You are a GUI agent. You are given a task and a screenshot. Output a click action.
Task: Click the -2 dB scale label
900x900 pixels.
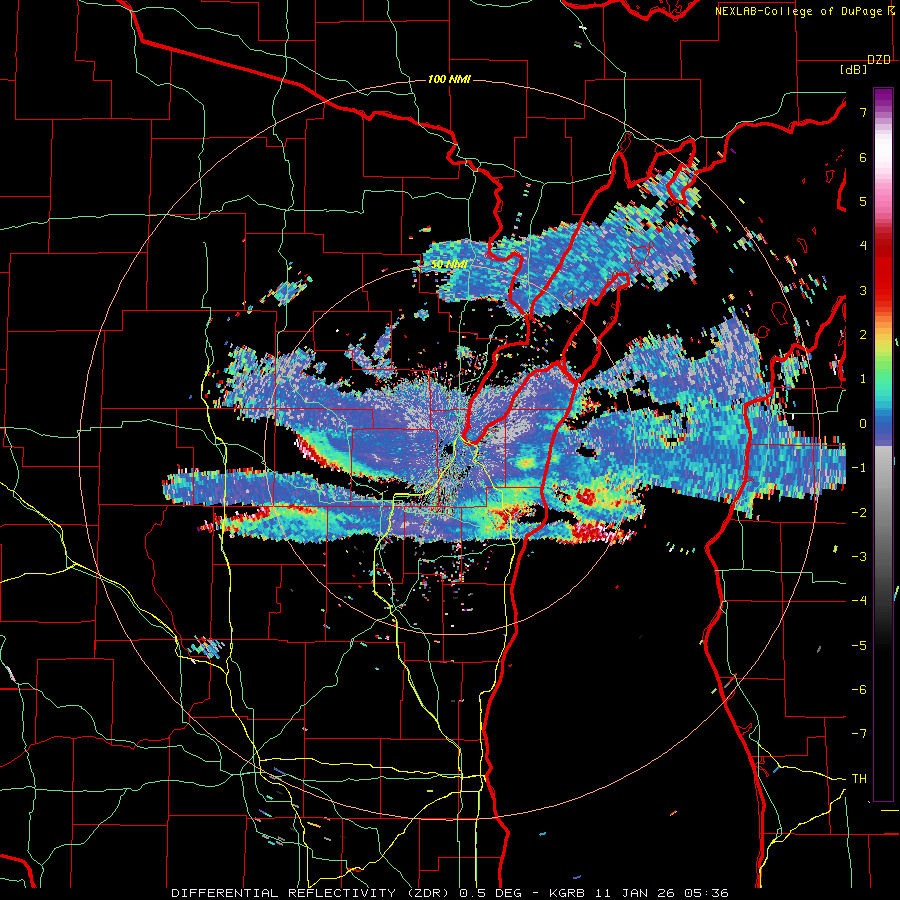(x=859, y=512)
